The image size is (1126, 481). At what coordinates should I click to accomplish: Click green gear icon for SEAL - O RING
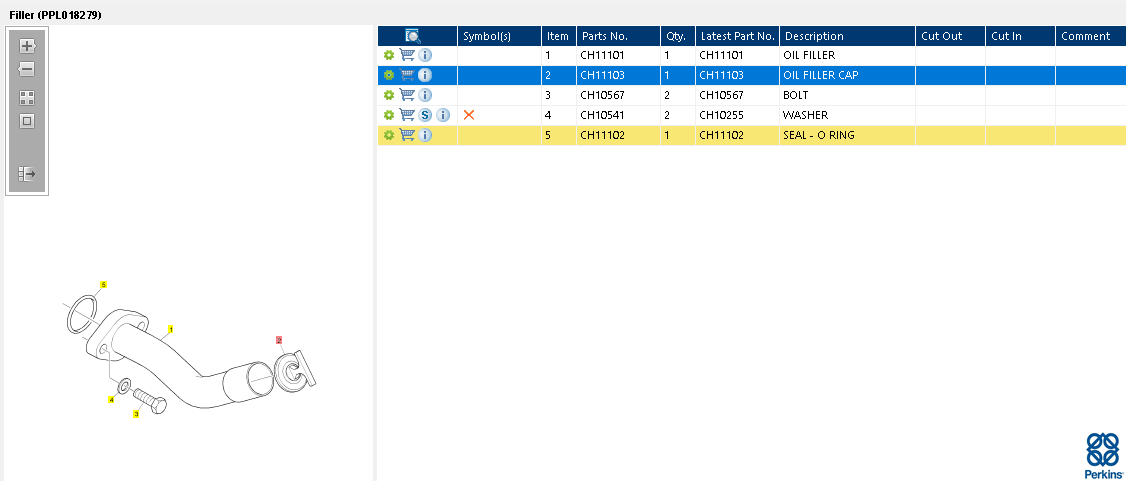tap(389, 135)
